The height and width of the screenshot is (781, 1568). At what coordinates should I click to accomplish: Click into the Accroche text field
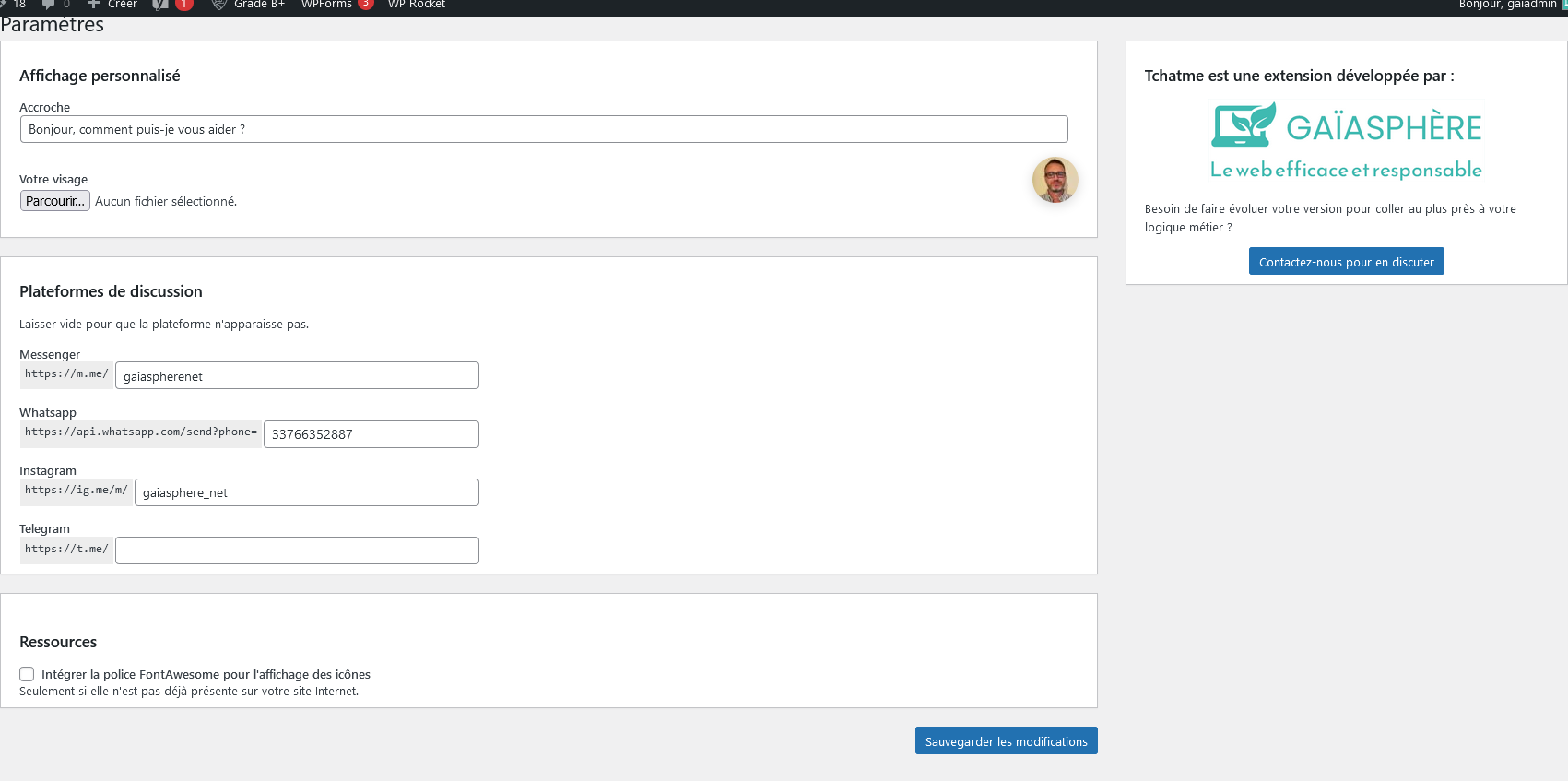[x=544, y=129]
